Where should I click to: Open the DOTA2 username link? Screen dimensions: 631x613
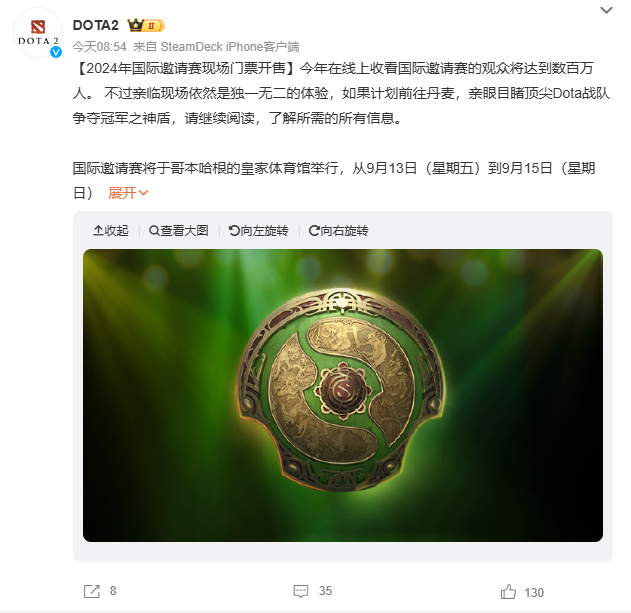point(96,25)
